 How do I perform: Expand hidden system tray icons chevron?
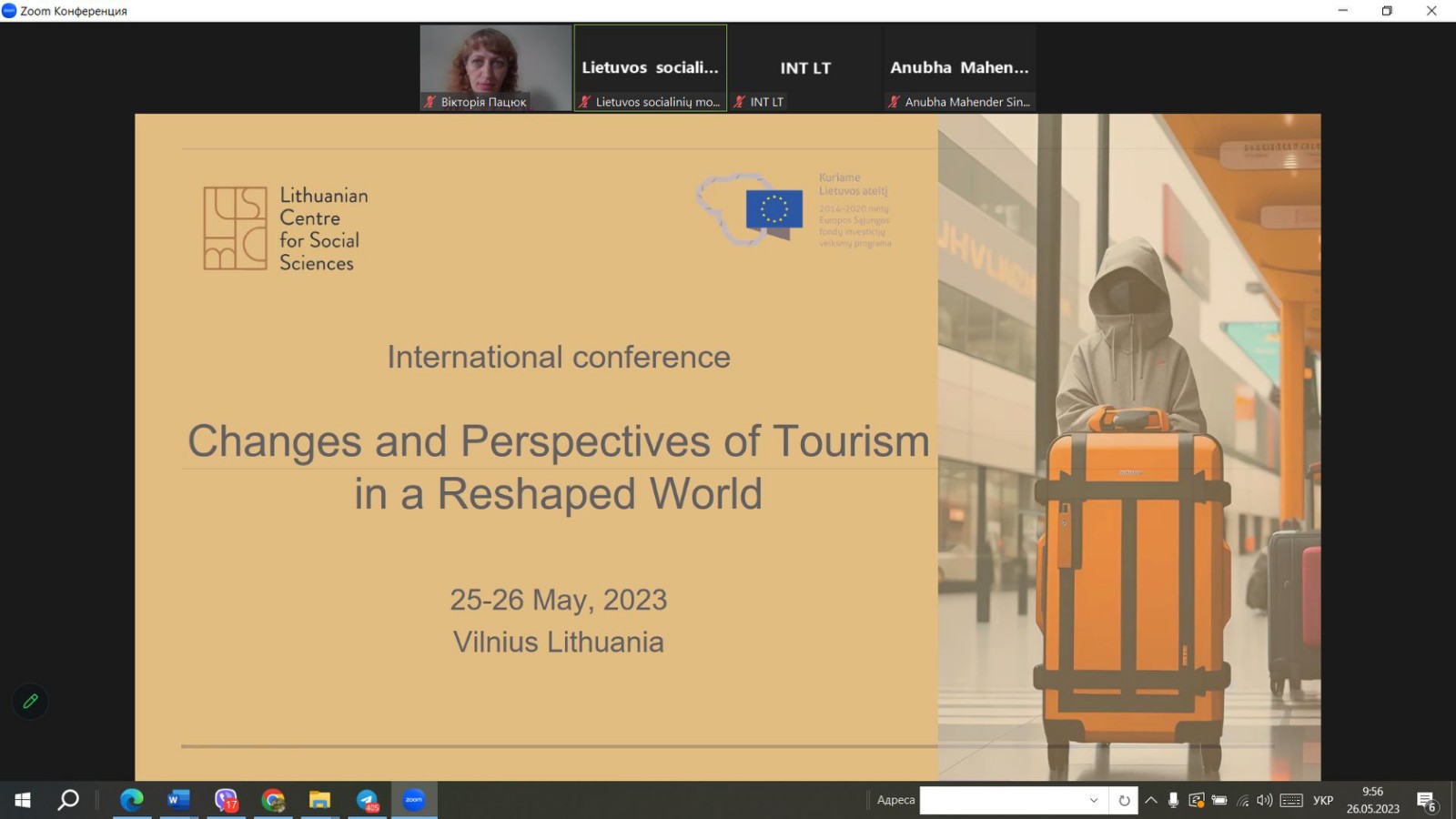[1151, 800]
